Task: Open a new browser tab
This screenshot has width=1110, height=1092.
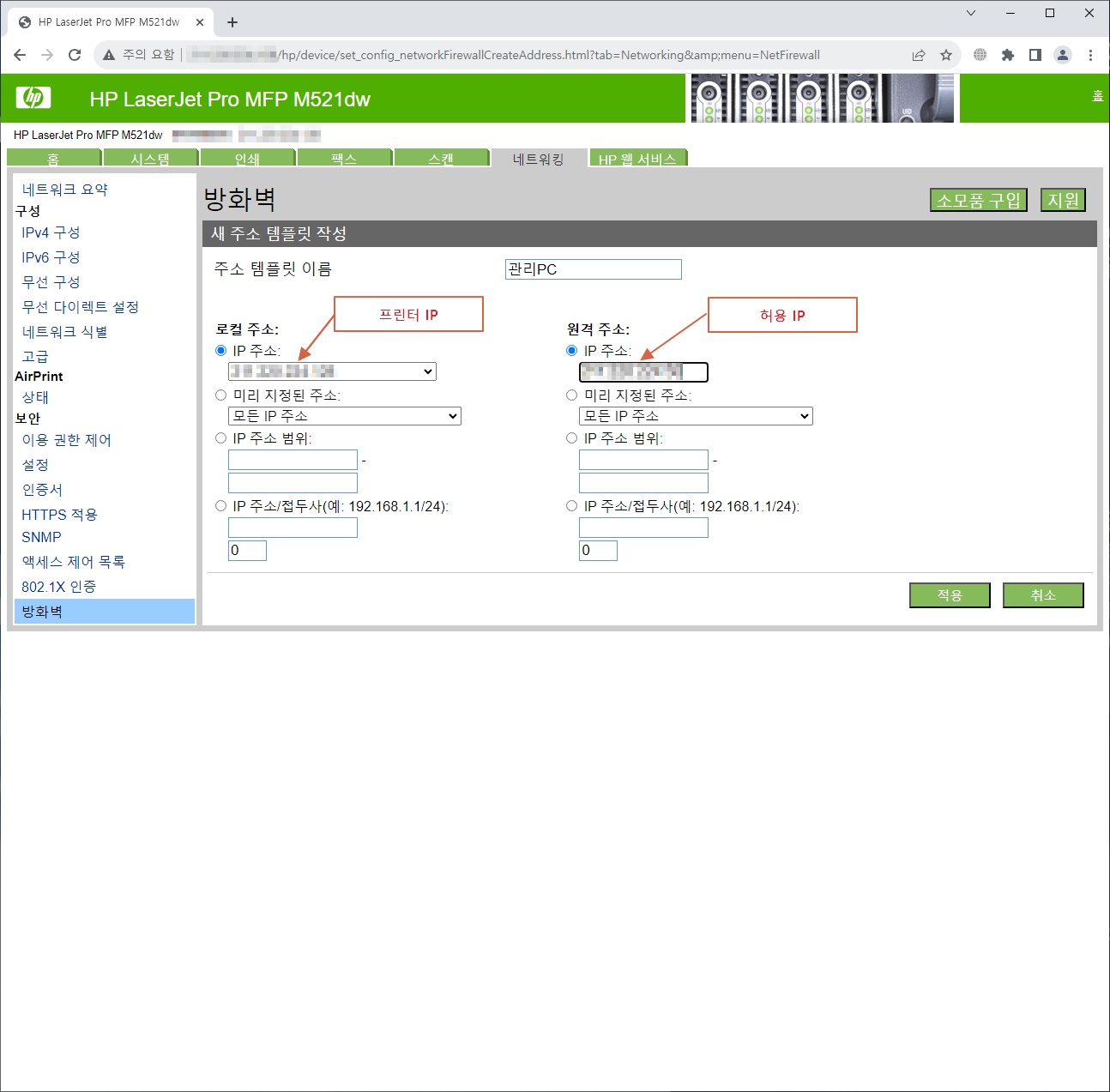Action: tap(232, 22)
